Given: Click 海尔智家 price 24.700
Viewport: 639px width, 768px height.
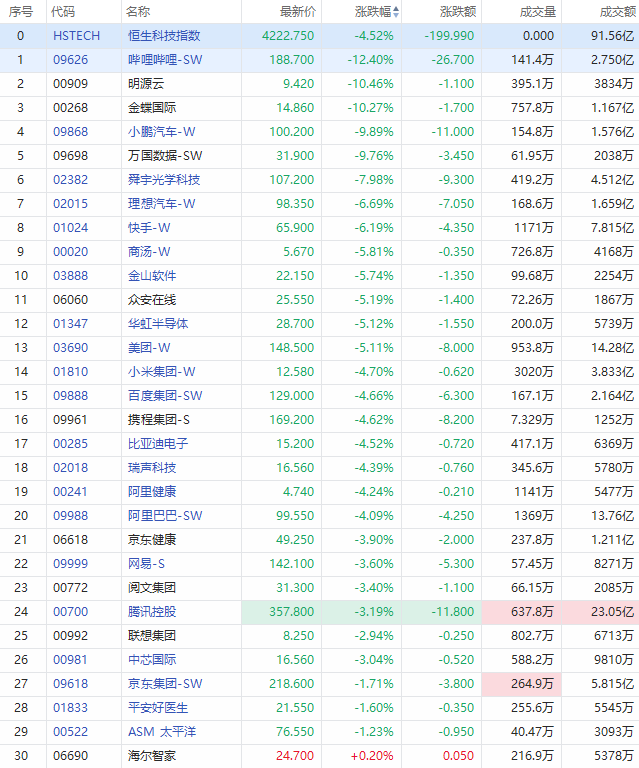Looking at the screenshot, I should [x=295, y=756].
